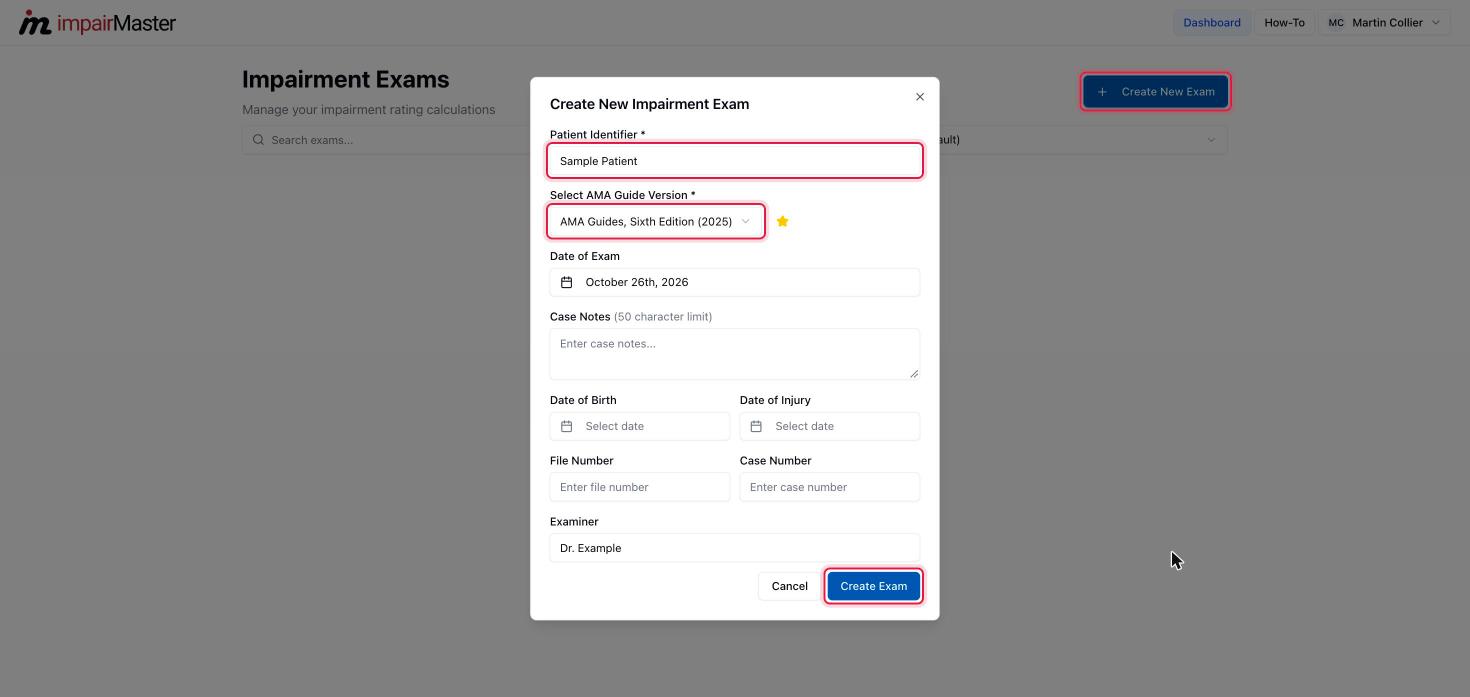Click the Case Notes text area

pos(735,354)
